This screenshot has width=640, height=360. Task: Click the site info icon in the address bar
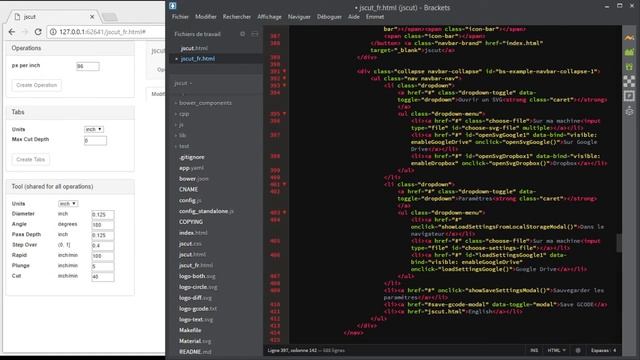[53, 32]
